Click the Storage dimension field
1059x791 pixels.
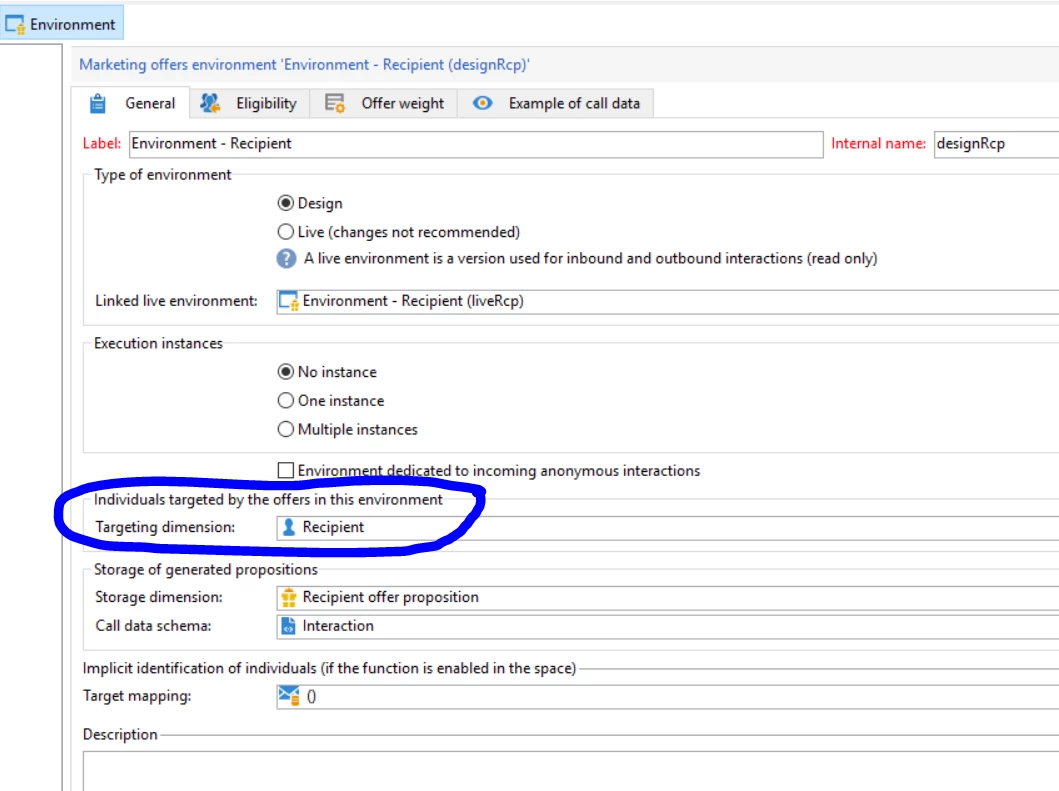[667, 597]
